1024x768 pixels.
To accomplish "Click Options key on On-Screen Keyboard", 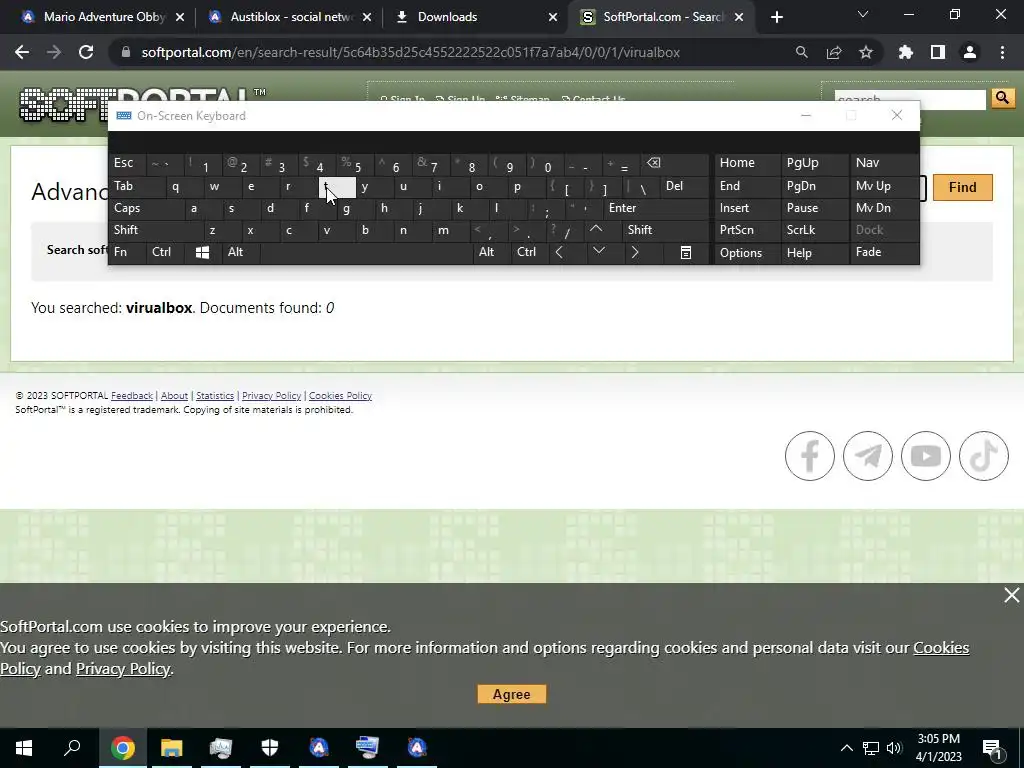I will pos(748,253).
